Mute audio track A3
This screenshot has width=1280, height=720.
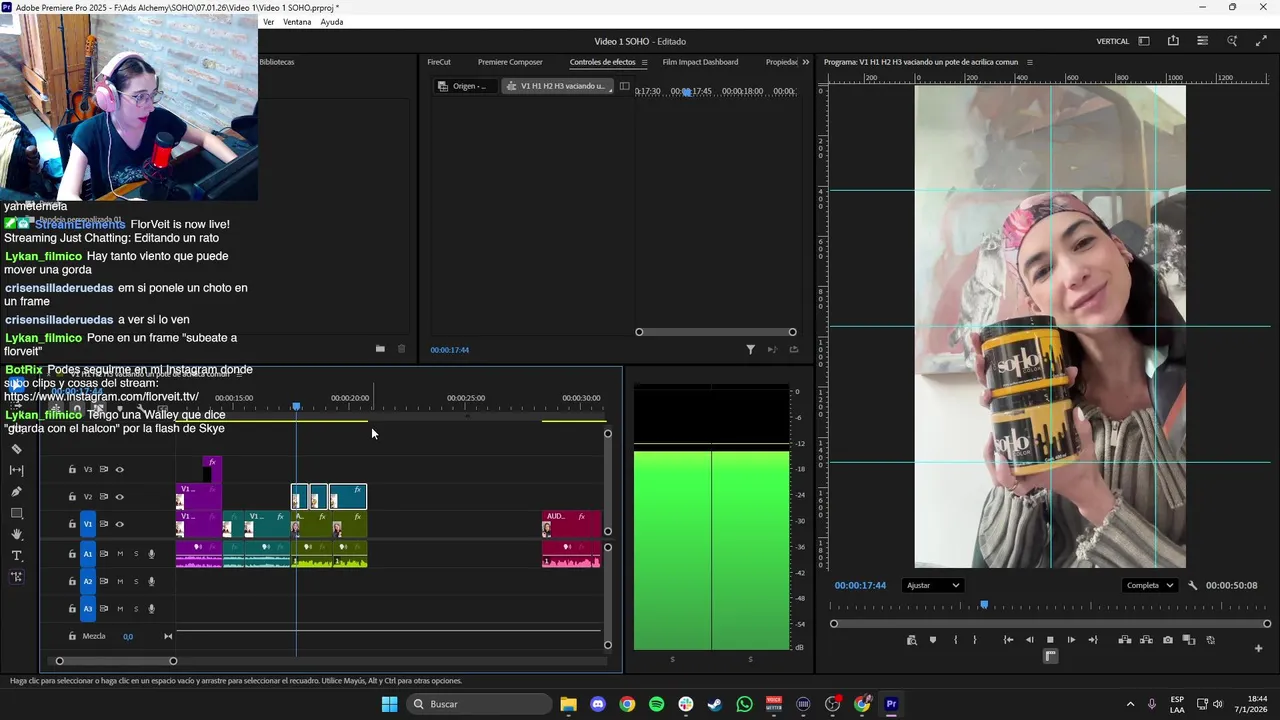pyautogui.click(x=120, y=609)
